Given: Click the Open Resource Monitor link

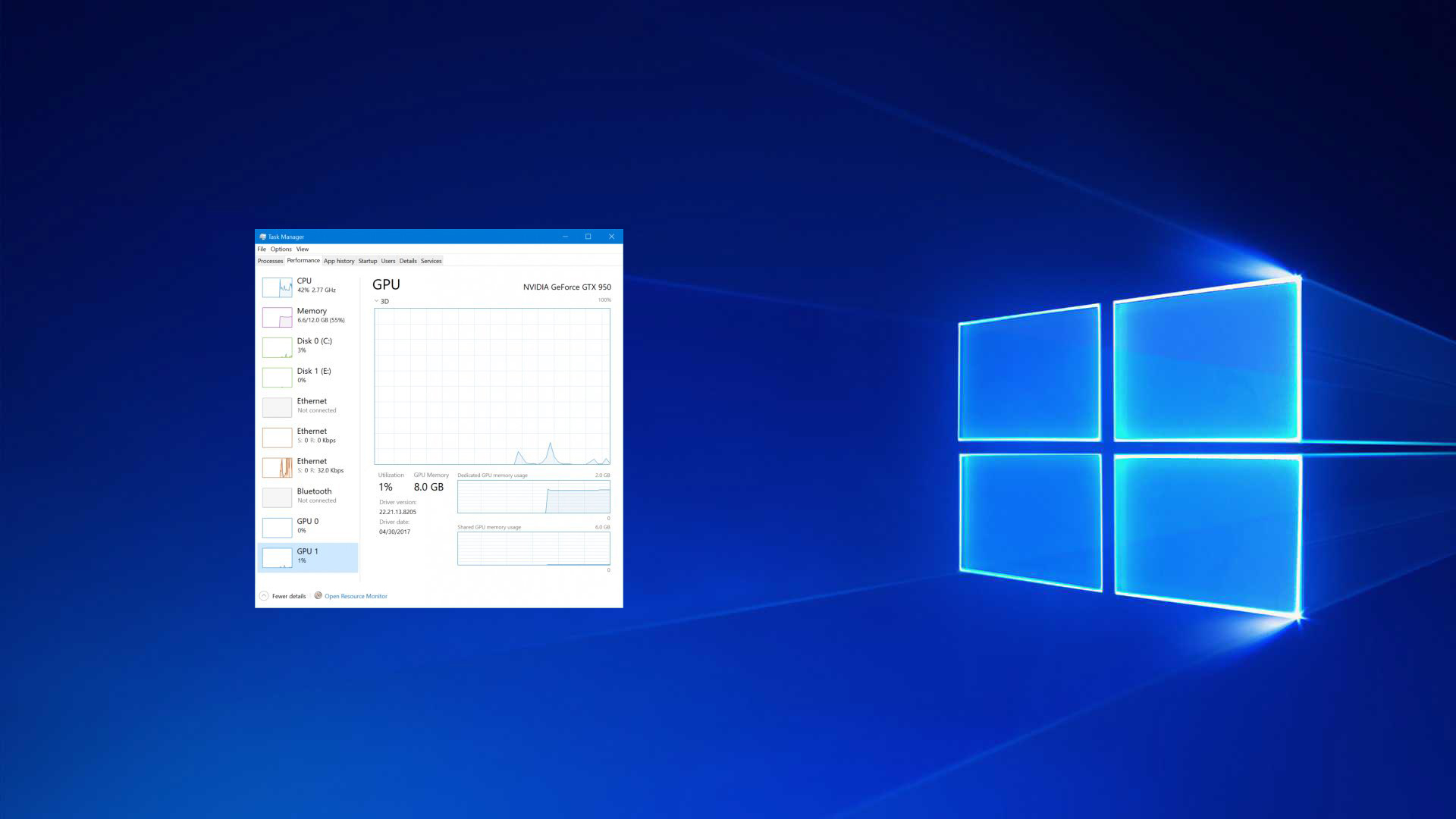Looking at the screenshot, I should [356, 596].
